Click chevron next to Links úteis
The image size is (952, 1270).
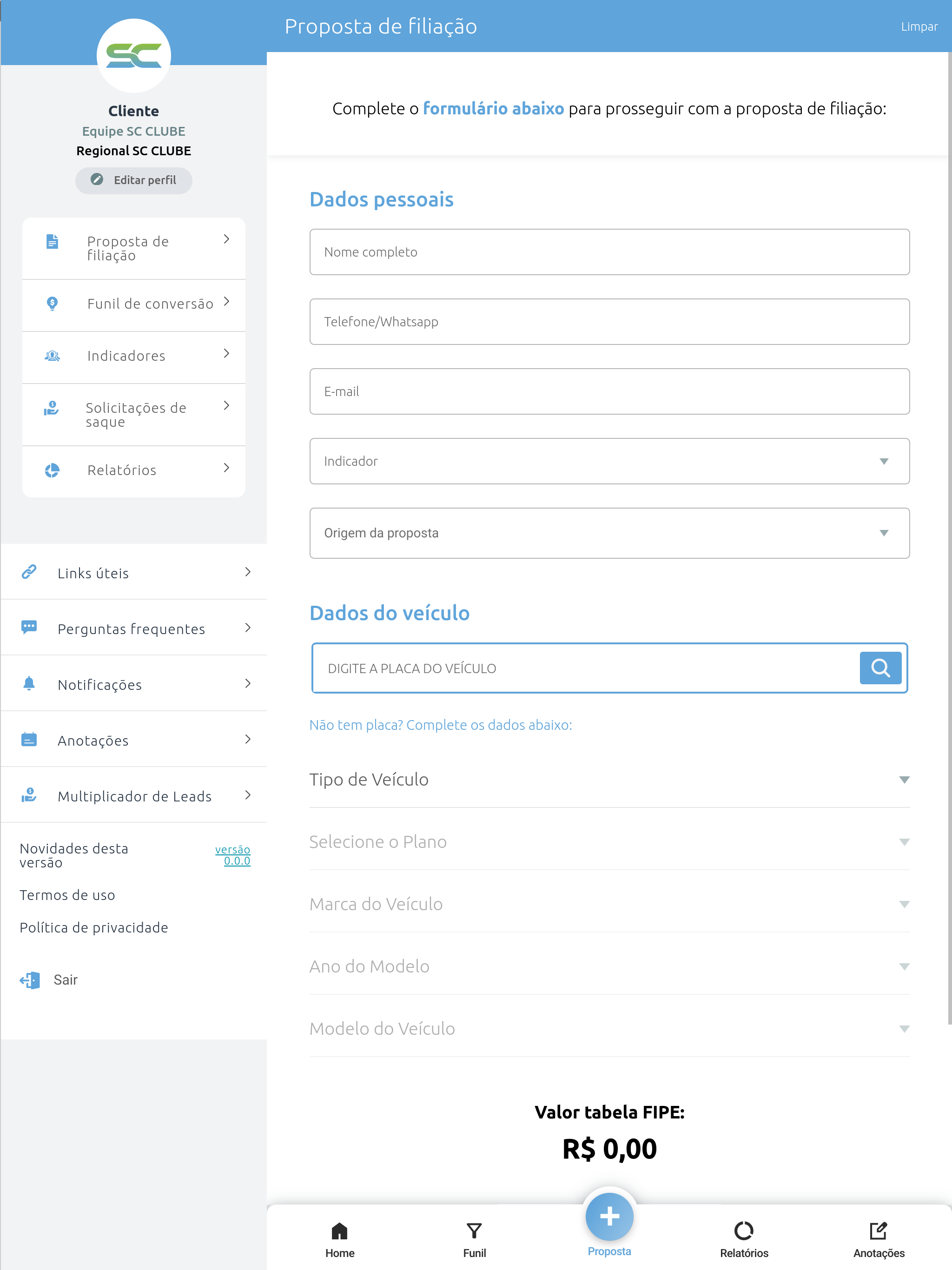248,572
